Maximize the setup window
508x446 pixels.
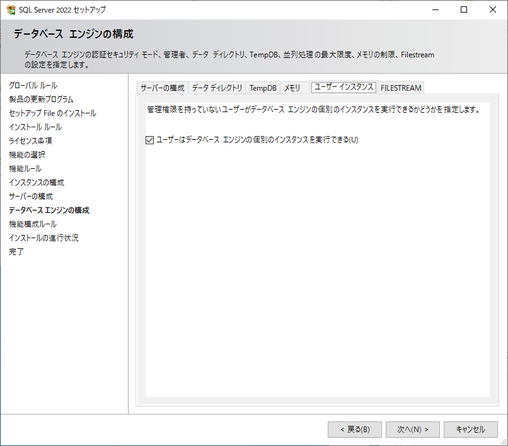click(464, 10)
